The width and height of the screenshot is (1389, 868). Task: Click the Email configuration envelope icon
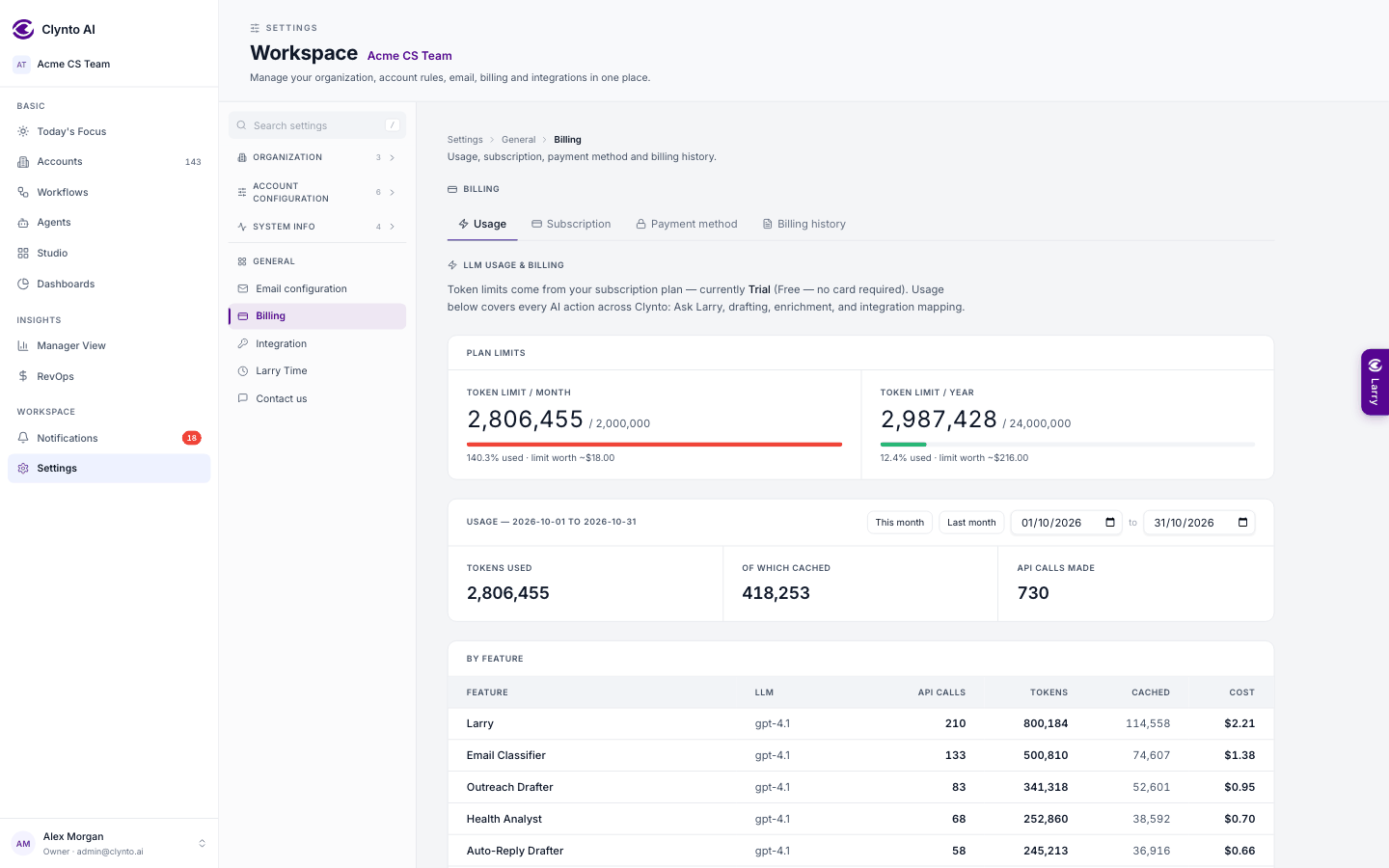[243, 288]
